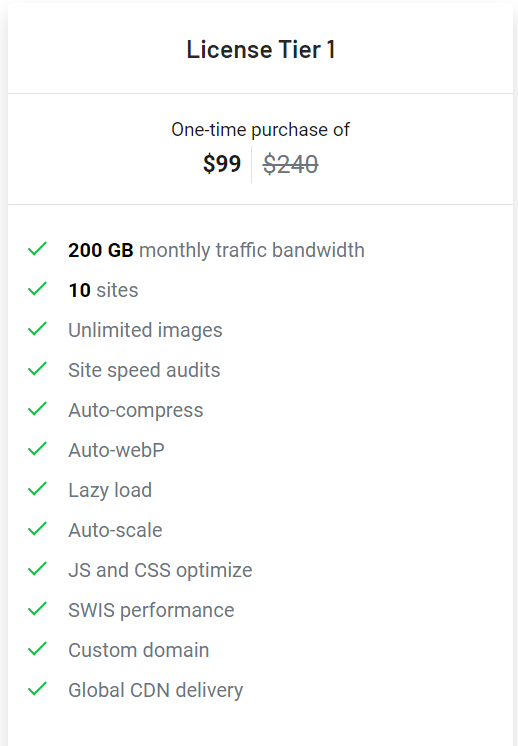Click the checkmark beside Global CDN delivery
Screen dimensions: 518x746
37,688
